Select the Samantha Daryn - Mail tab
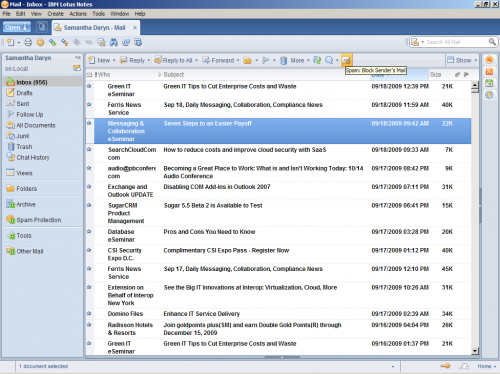The width and height of the screenshot is (500, 374). (96, 28)
